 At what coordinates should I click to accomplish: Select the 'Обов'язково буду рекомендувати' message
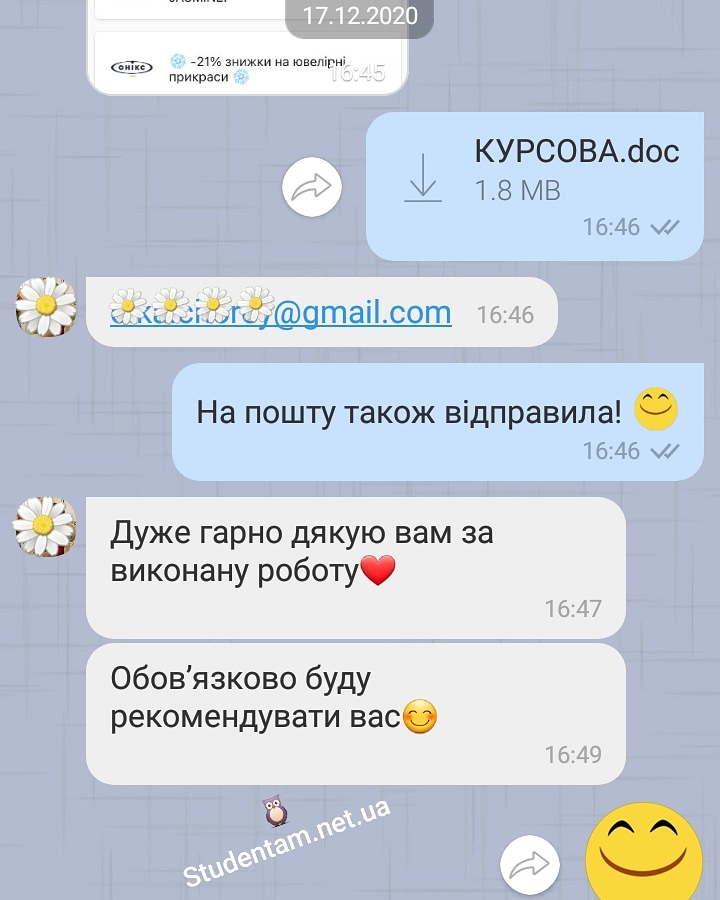click(x=355, y=713)
